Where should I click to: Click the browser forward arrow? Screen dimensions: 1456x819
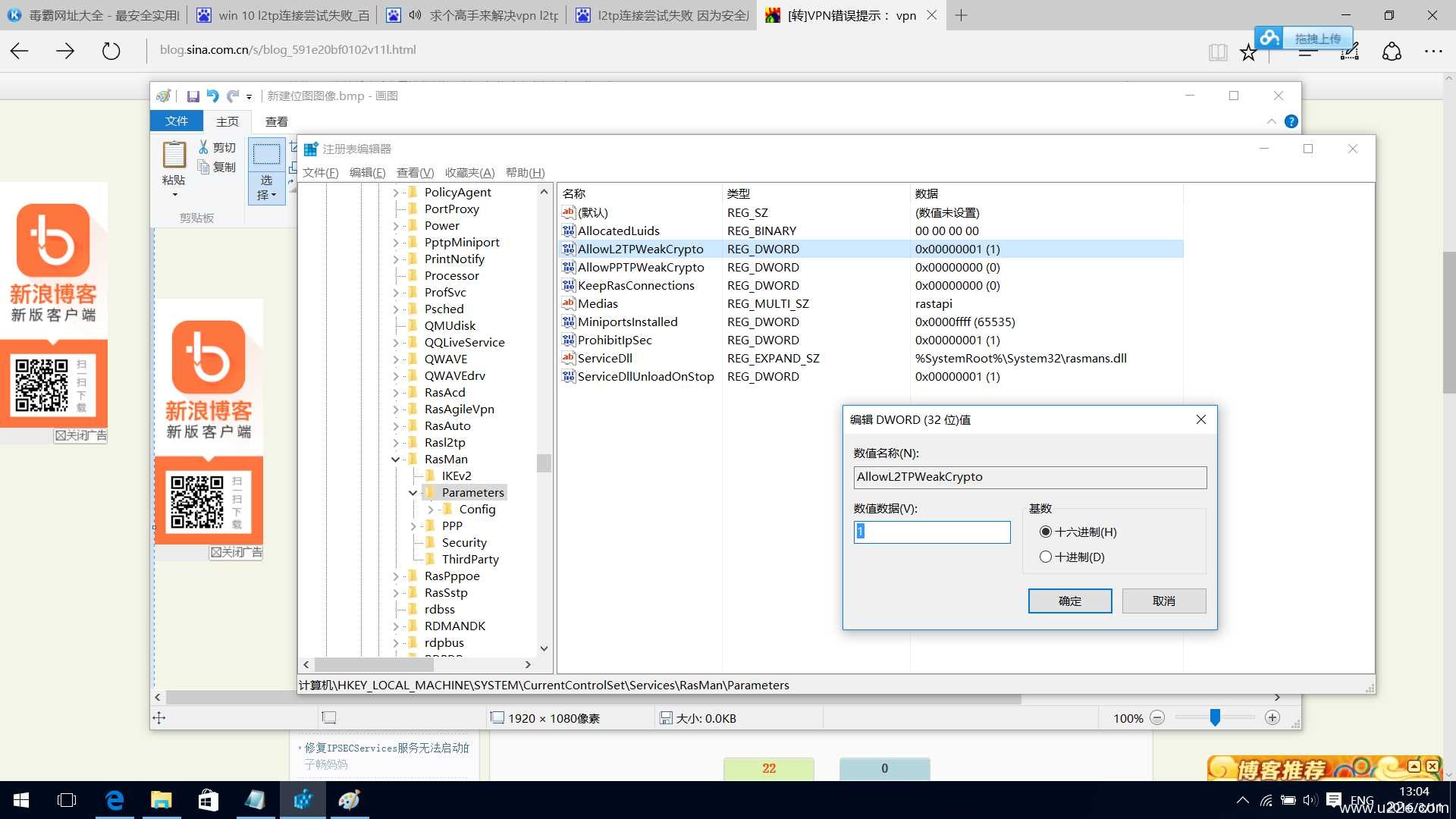(65, 51)
